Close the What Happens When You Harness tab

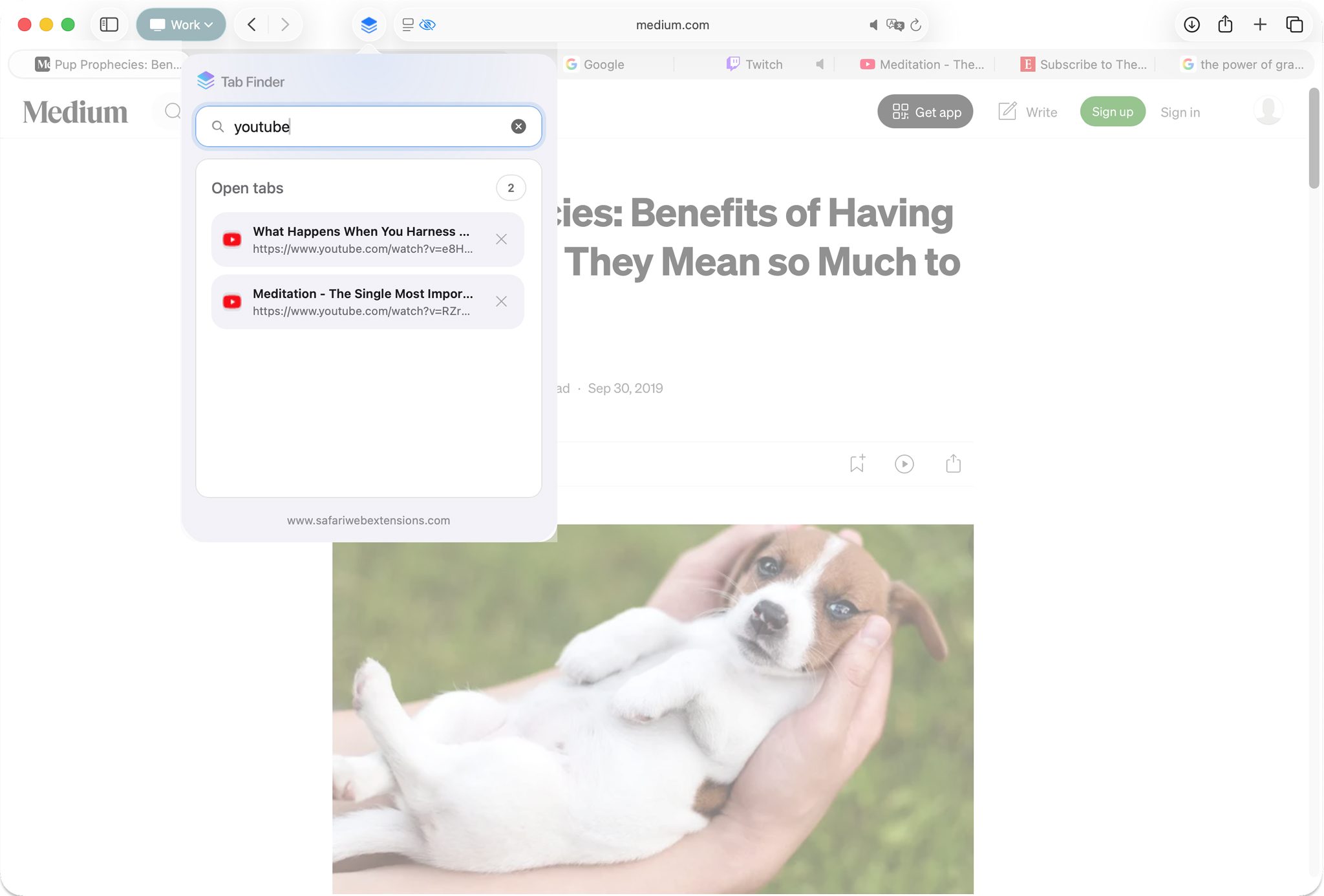pos(501,239)
